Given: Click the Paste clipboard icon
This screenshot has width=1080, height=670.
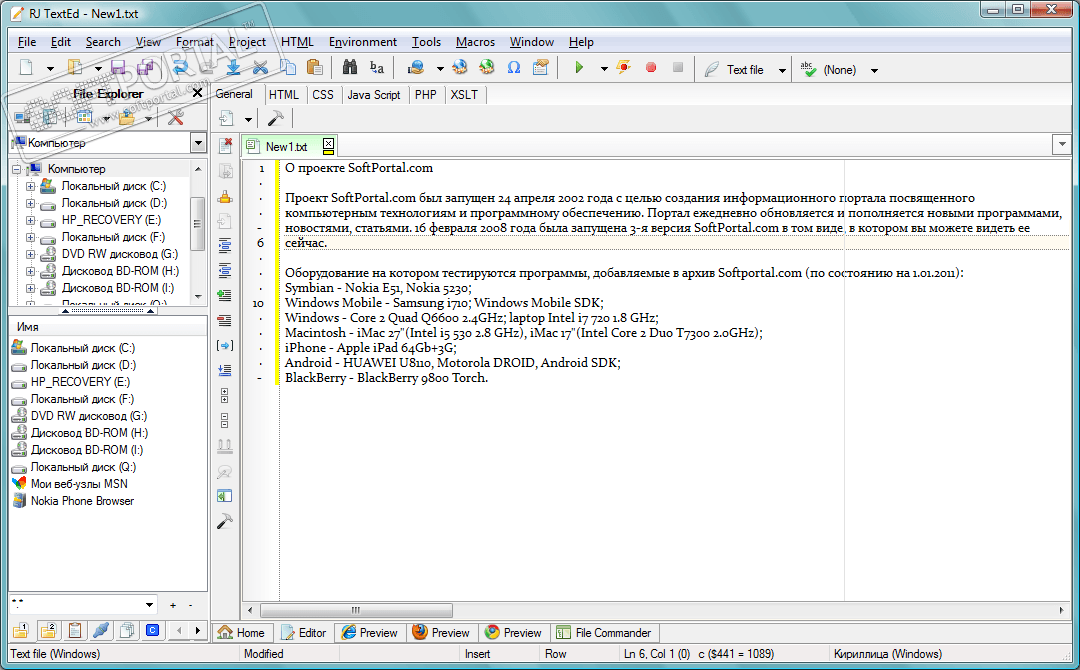Looking at the screenshot, I should (314, 67).
